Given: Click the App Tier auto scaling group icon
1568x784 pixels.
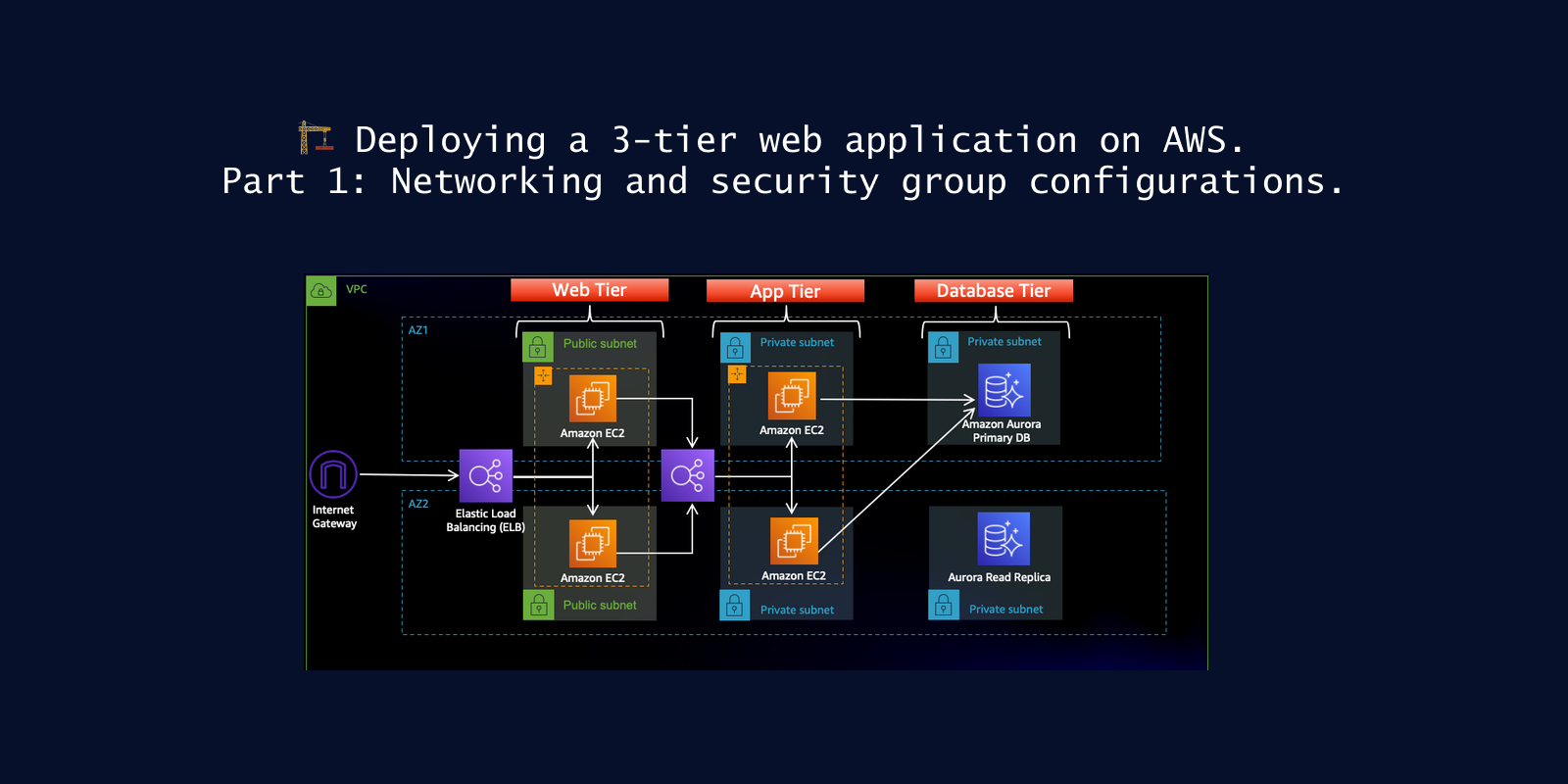Looking at the screenshot, I should [x=737, y=374].
